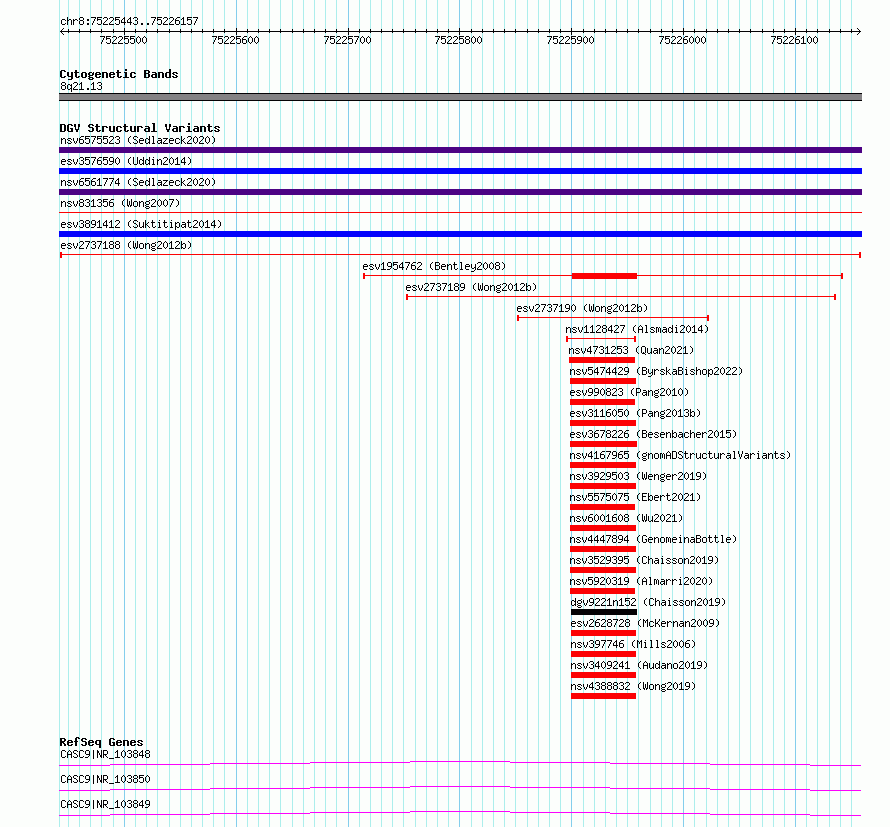890x827 pixels.
Task: Click ruler position 75226000
Action: 682,40
